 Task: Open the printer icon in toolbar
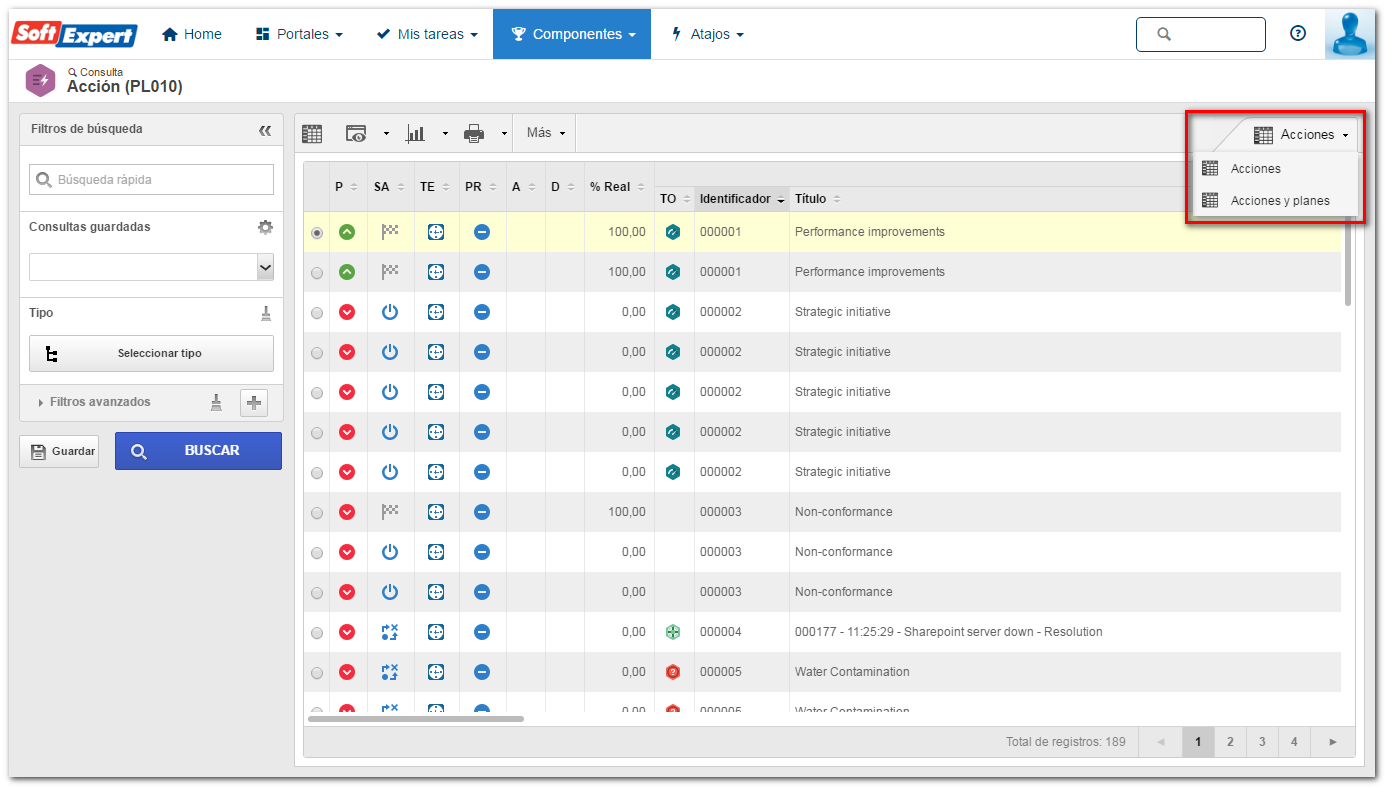(474, 133)
